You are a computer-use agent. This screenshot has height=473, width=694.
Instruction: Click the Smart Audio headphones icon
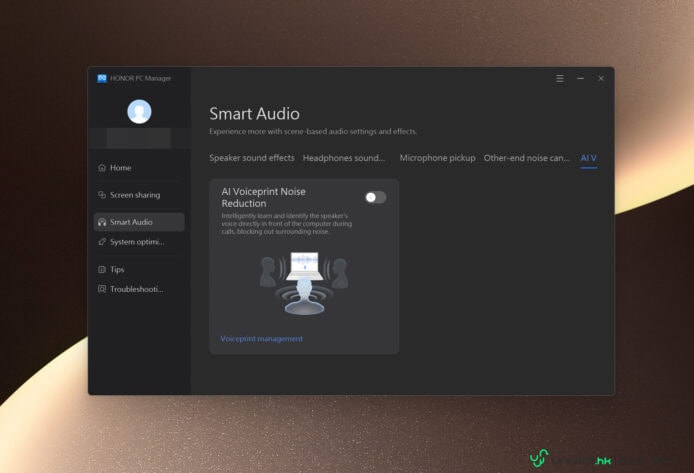(x=102, y=222)
